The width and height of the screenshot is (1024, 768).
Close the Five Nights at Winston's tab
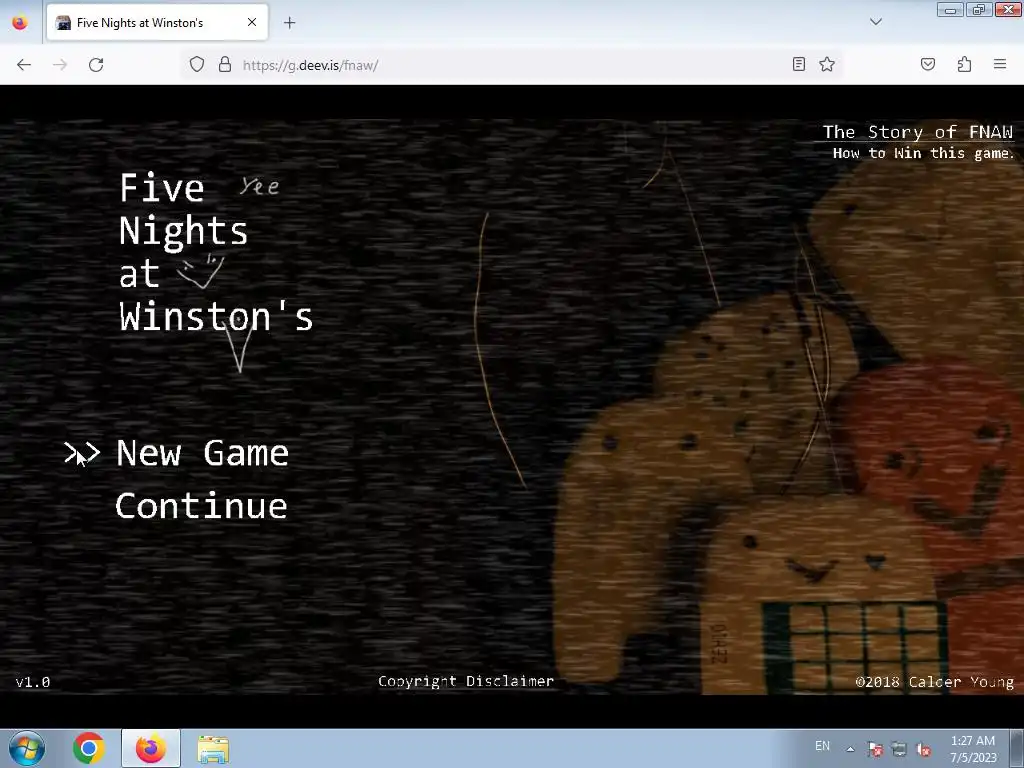(252, 22)
